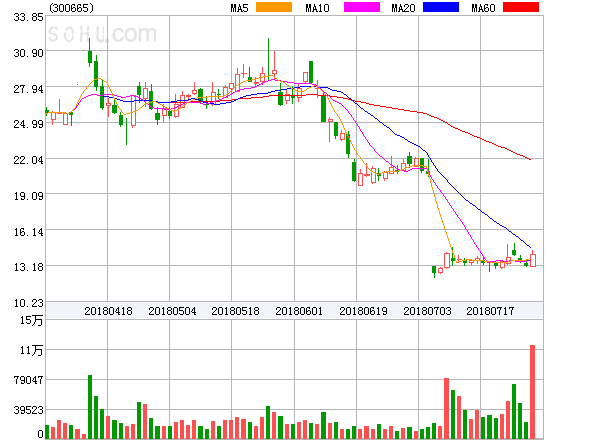The image size is (600, 440).
Task: Select the MA60 legend label
Action: (483, 8)
